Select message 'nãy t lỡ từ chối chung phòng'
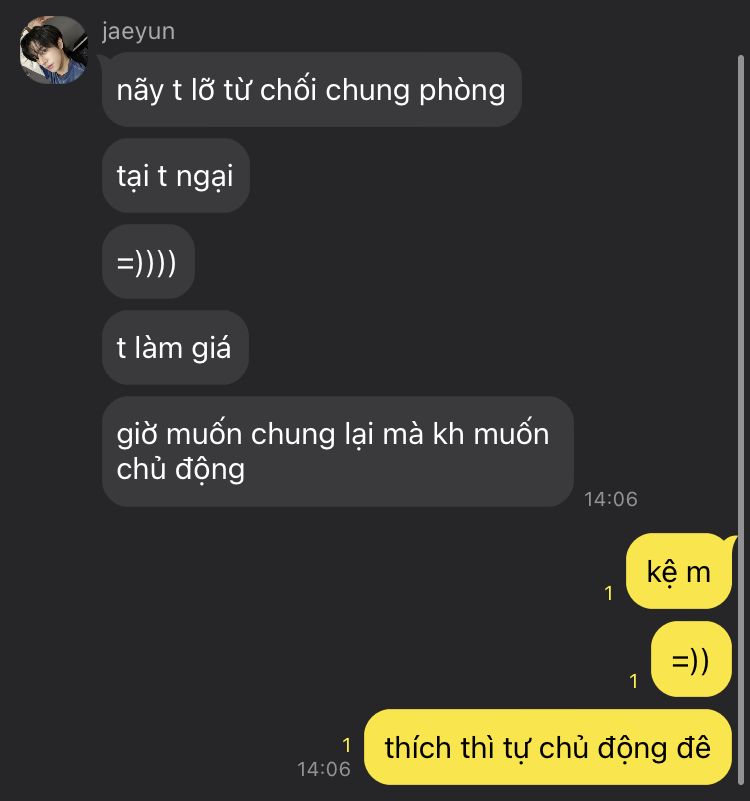 coord(312,89)
